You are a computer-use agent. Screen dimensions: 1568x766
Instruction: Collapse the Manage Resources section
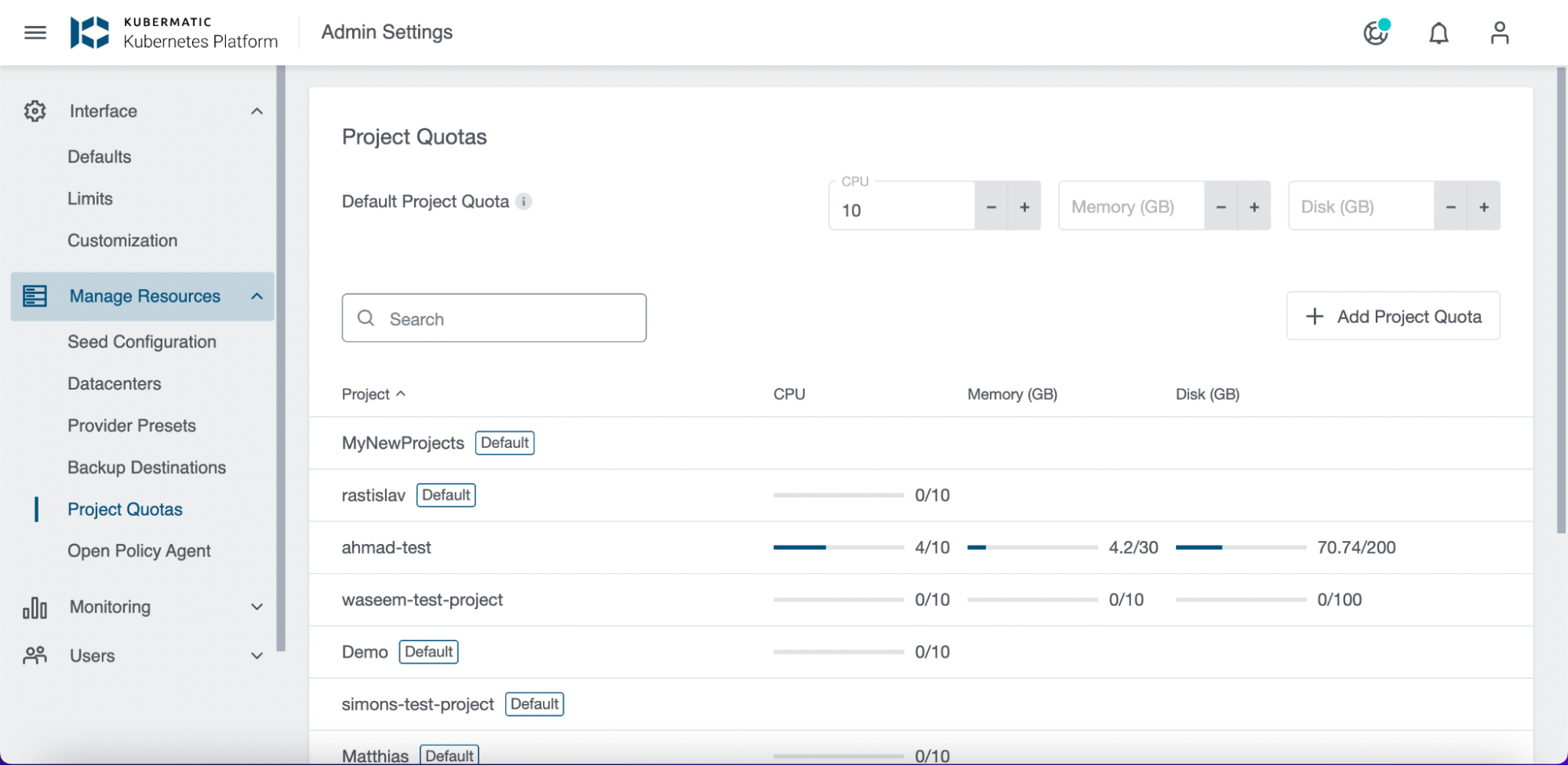(x=256, y=296)
